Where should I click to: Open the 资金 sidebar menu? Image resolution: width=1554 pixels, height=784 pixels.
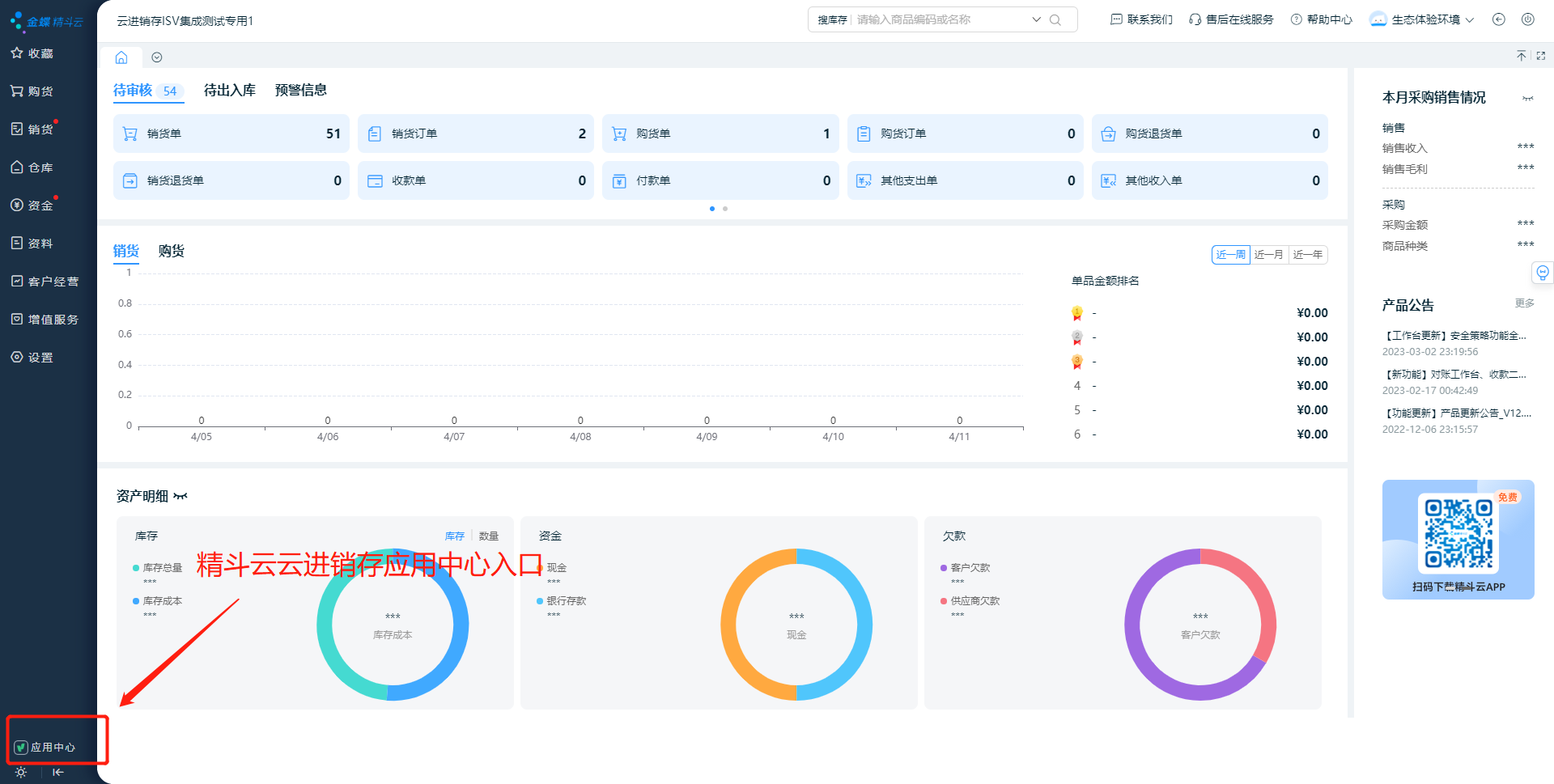[x=32, y=206]
